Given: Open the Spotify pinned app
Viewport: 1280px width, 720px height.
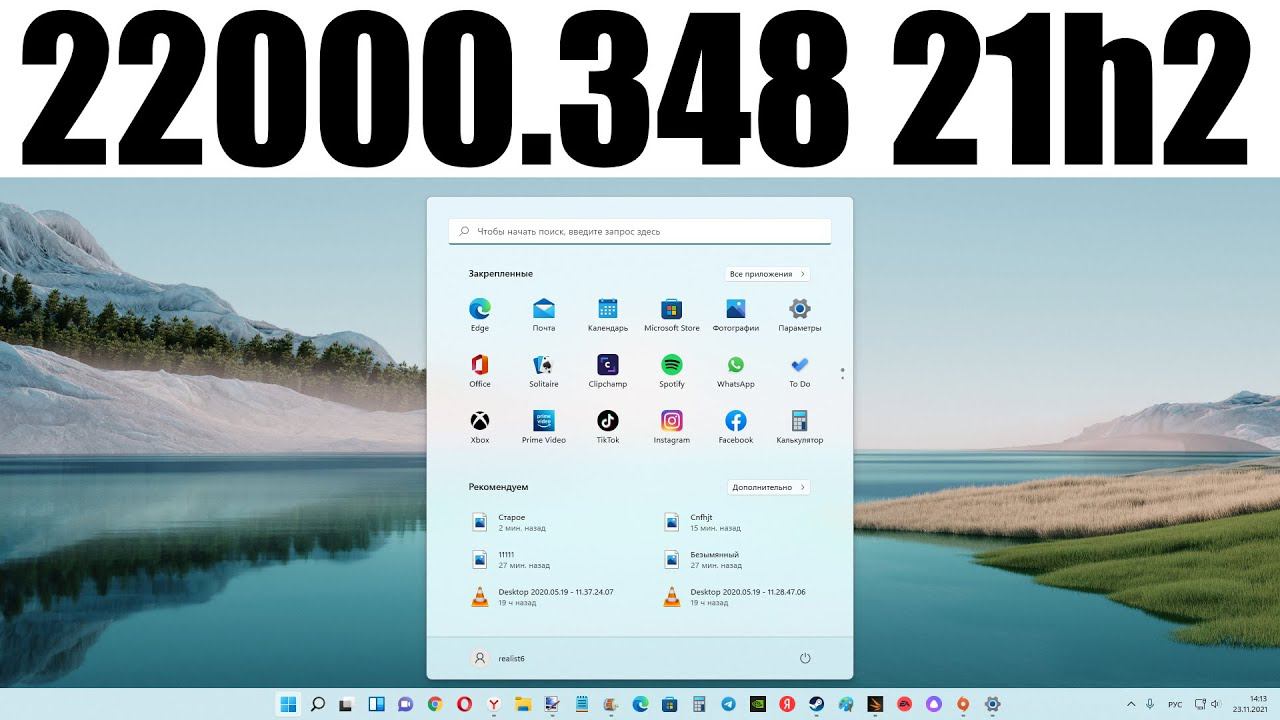Looking at the screenshot, I should coord(672,370).
